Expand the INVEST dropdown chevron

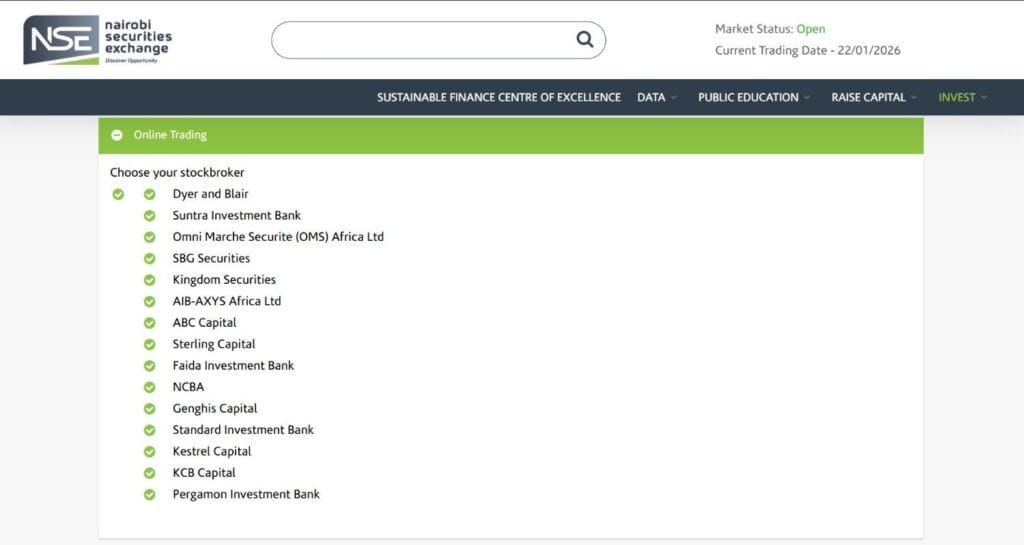pyautogui.click(x=984, y=97)
